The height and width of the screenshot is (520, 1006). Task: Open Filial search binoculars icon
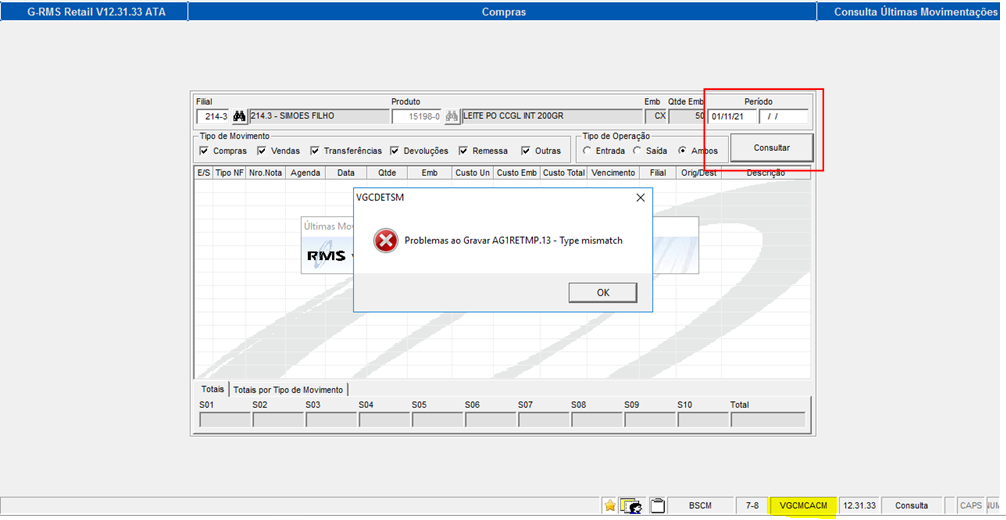pos(239,116)
